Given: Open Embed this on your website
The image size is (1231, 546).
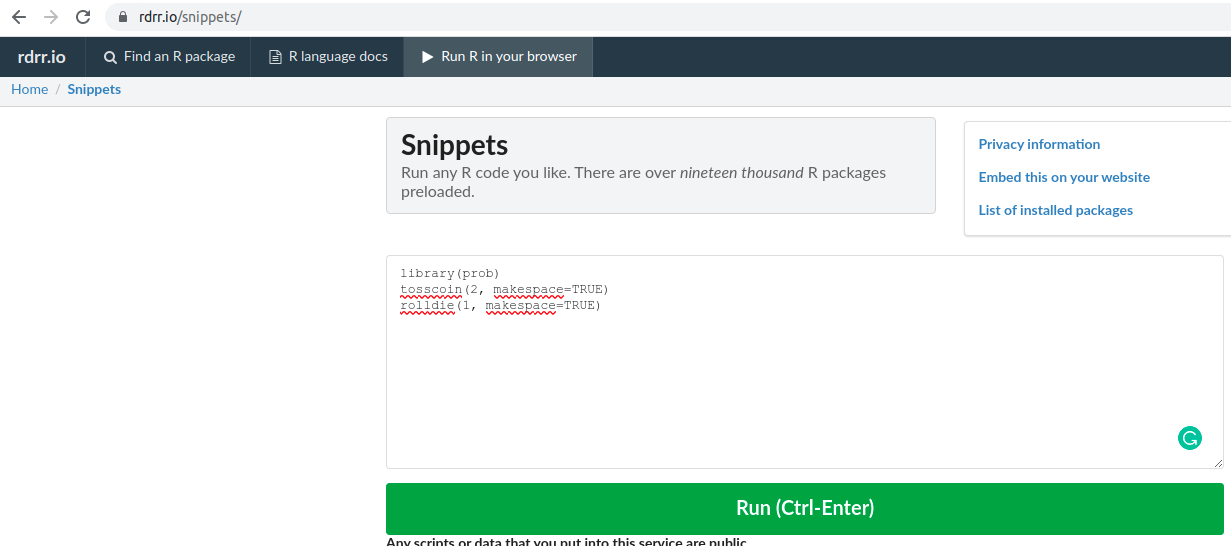Looking at the screenshot, I should point(1064,177).
